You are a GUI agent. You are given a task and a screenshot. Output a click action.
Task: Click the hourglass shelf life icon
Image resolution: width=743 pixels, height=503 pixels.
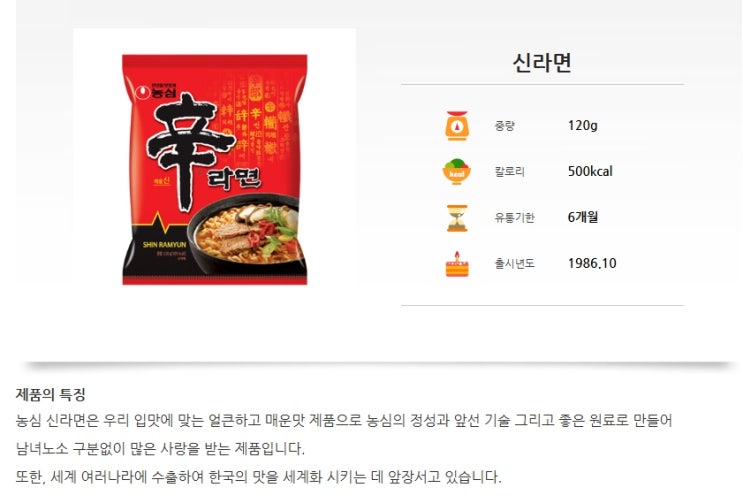[x=457, y=218]
